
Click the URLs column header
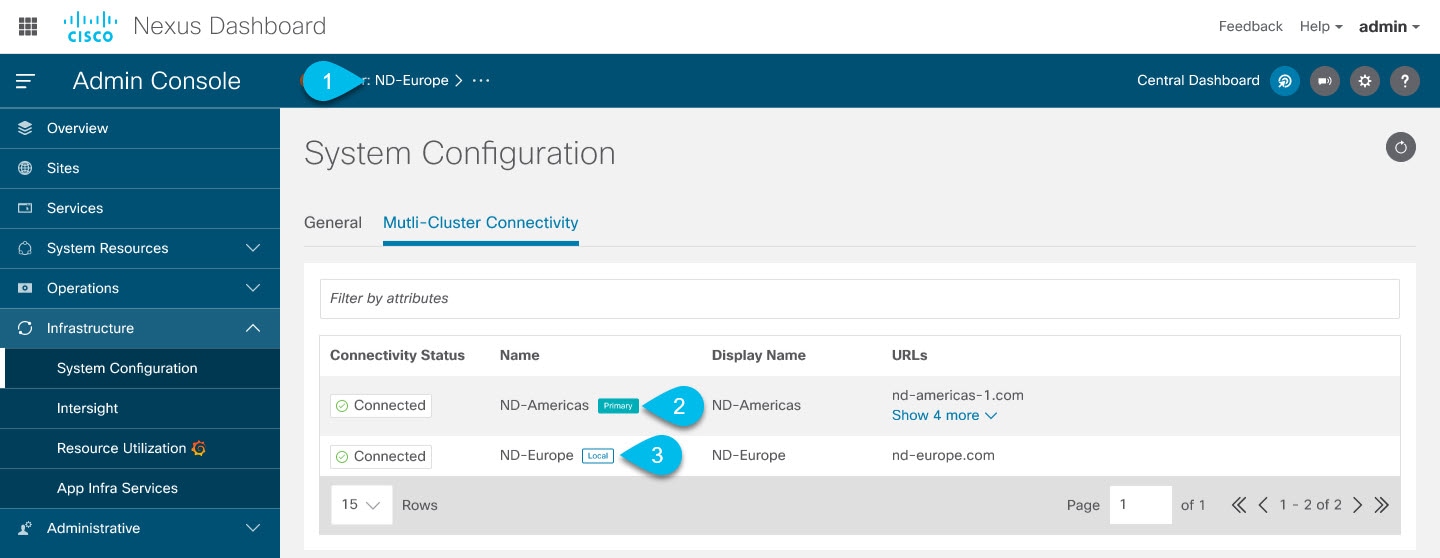coord(910,355)
